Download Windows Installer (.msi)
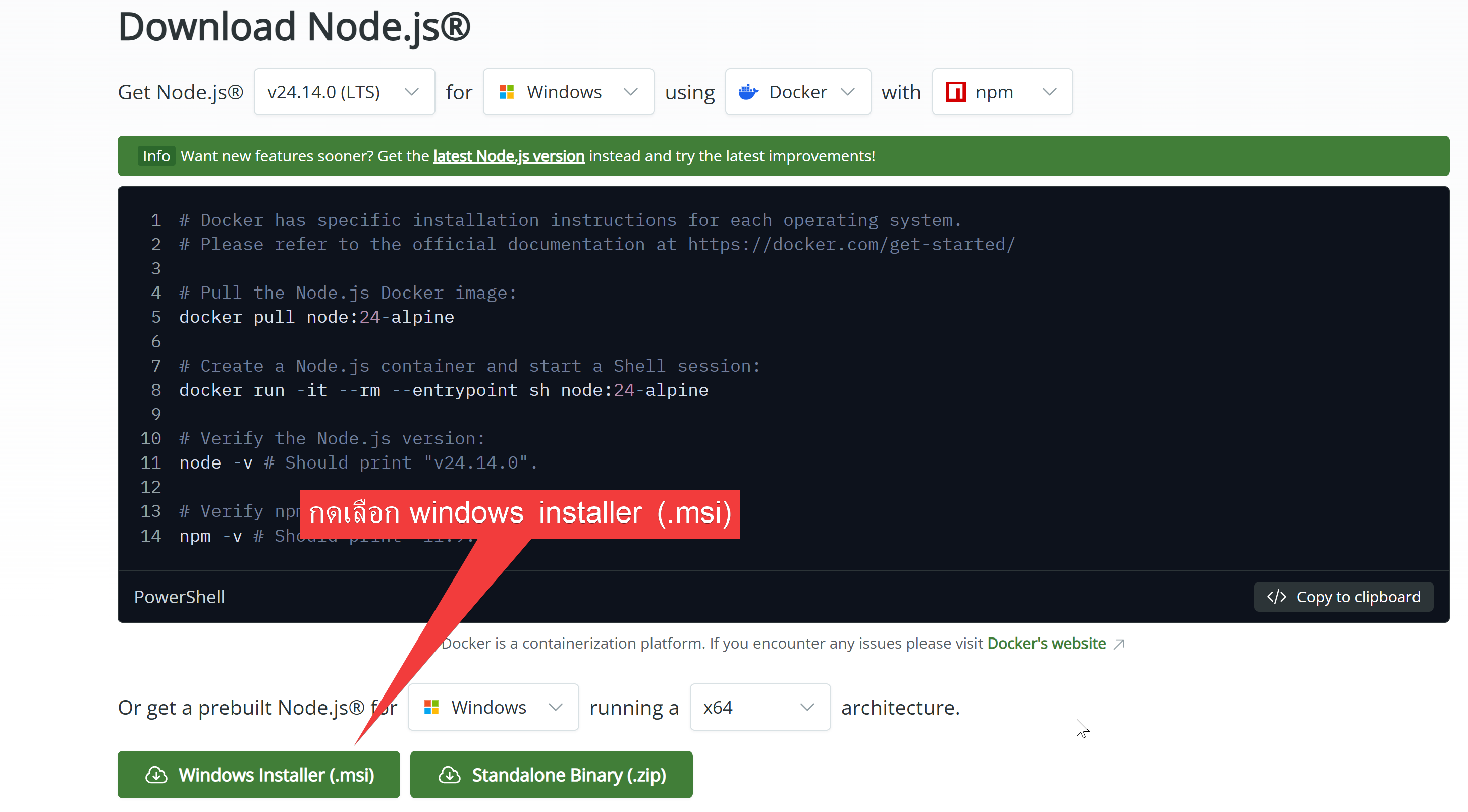Image resolution: width=1468 pixels, height=812 pixels. (259, 774)
